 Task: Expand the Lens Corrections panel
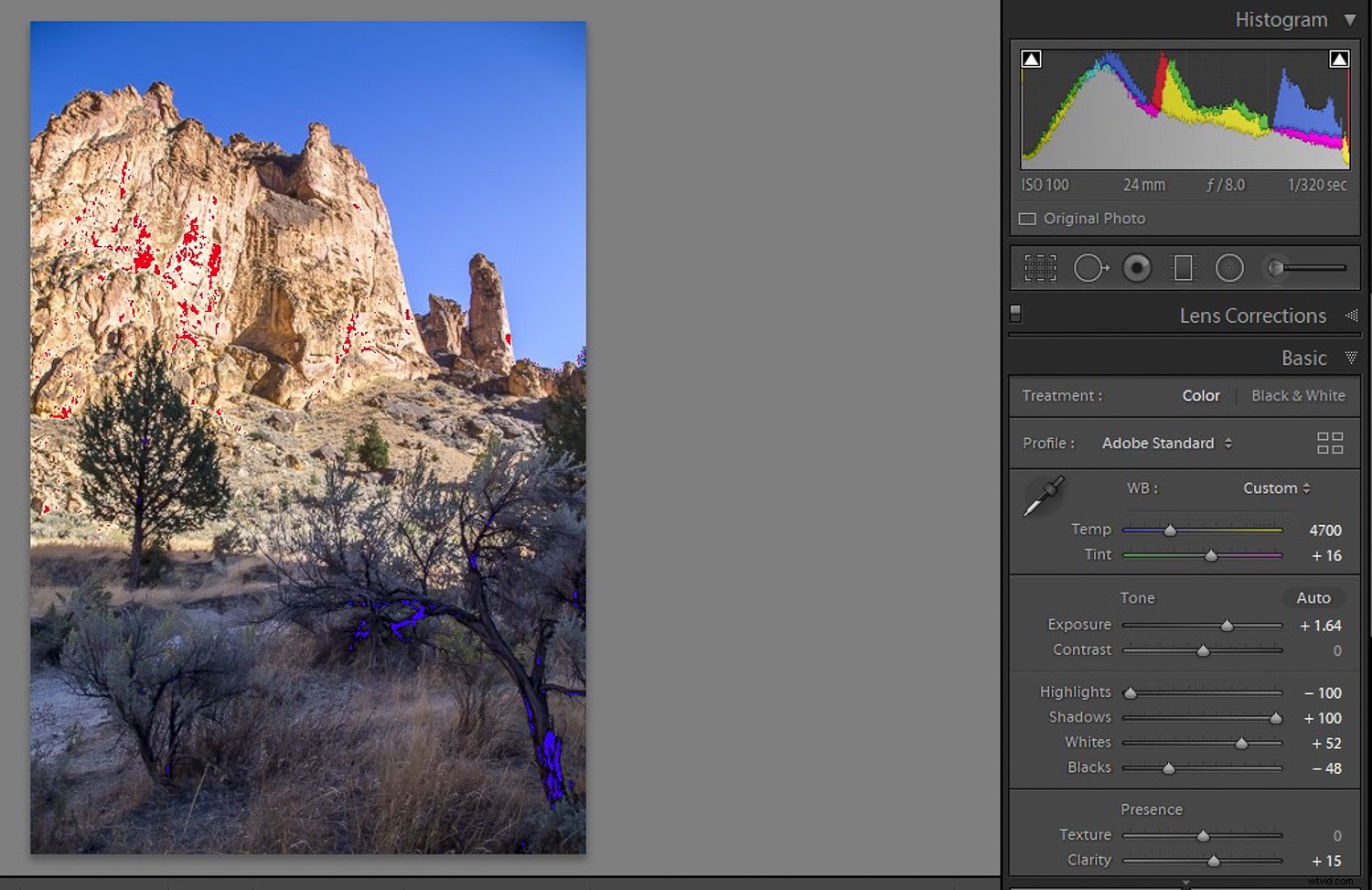pos(1252,316)
